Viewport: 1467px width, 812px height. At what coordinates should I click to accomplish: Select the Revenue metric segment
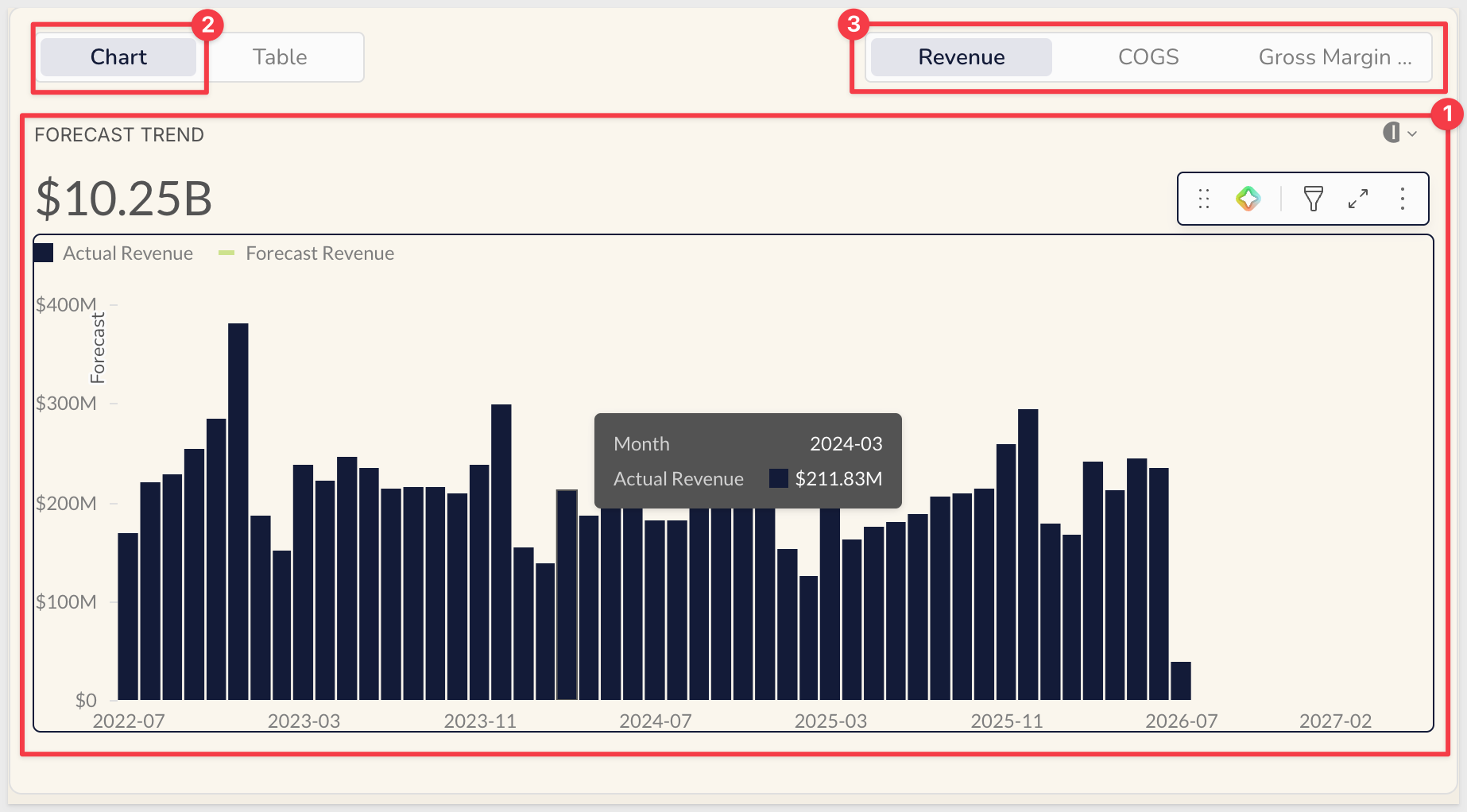tap(962, 57)
